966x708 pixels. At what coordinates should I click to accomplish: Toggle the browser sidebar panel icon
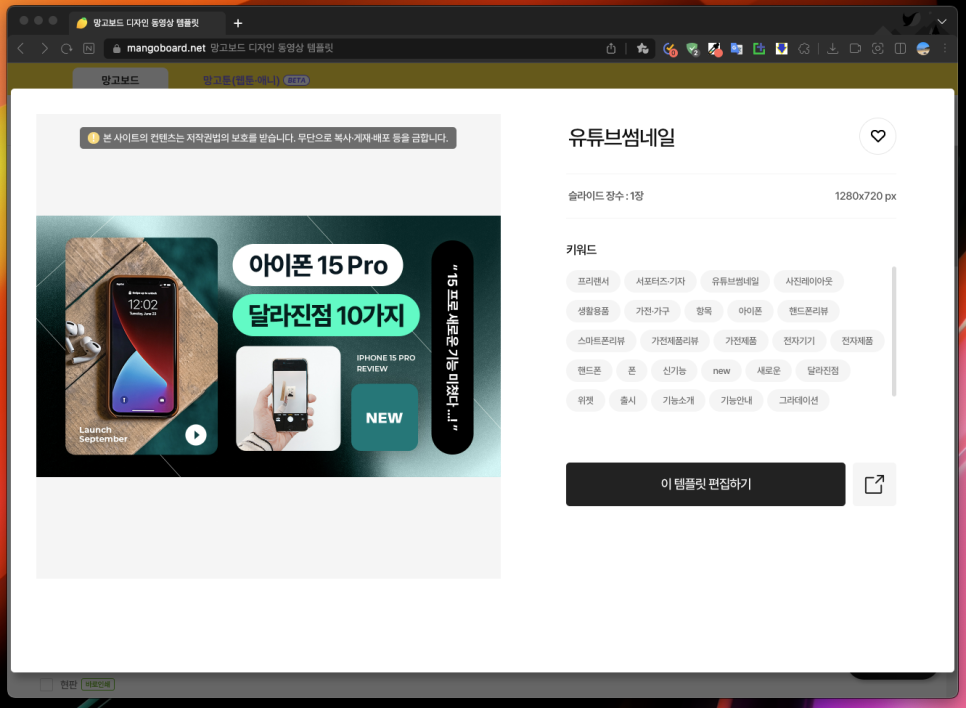900,48
